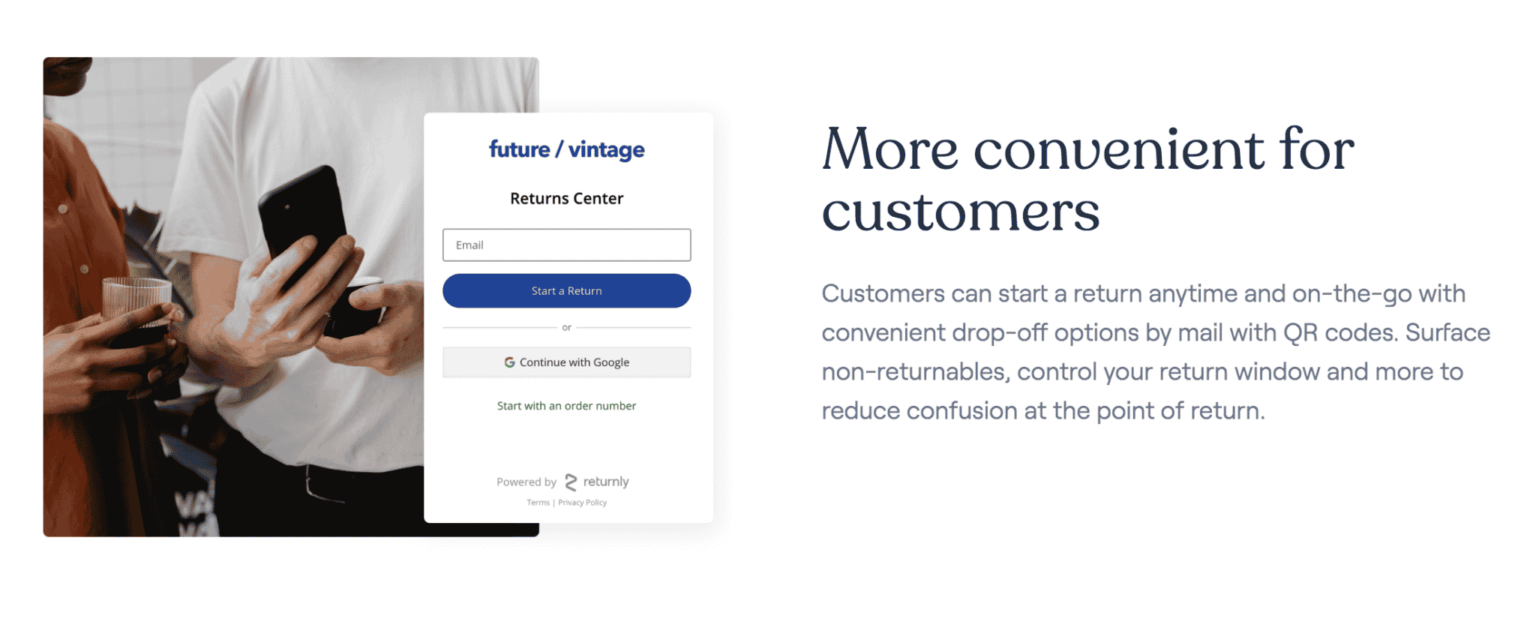This screenshot has width=1536, height=622.
Task: Click the paragraph about QR code drop-offs
Action: [1156, 352]
